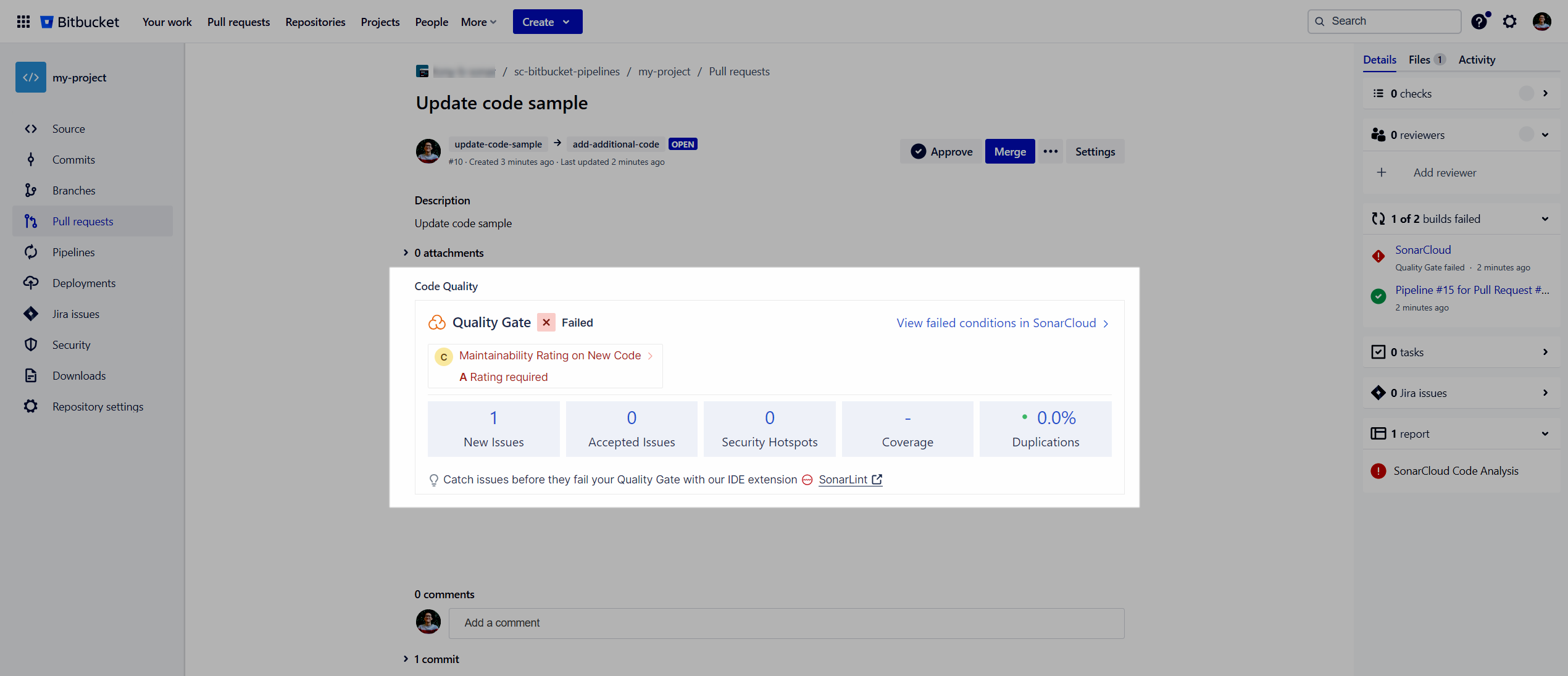Click the 0 Security Hotspots metric tile
1568x676 pixels.
(769, 429)
